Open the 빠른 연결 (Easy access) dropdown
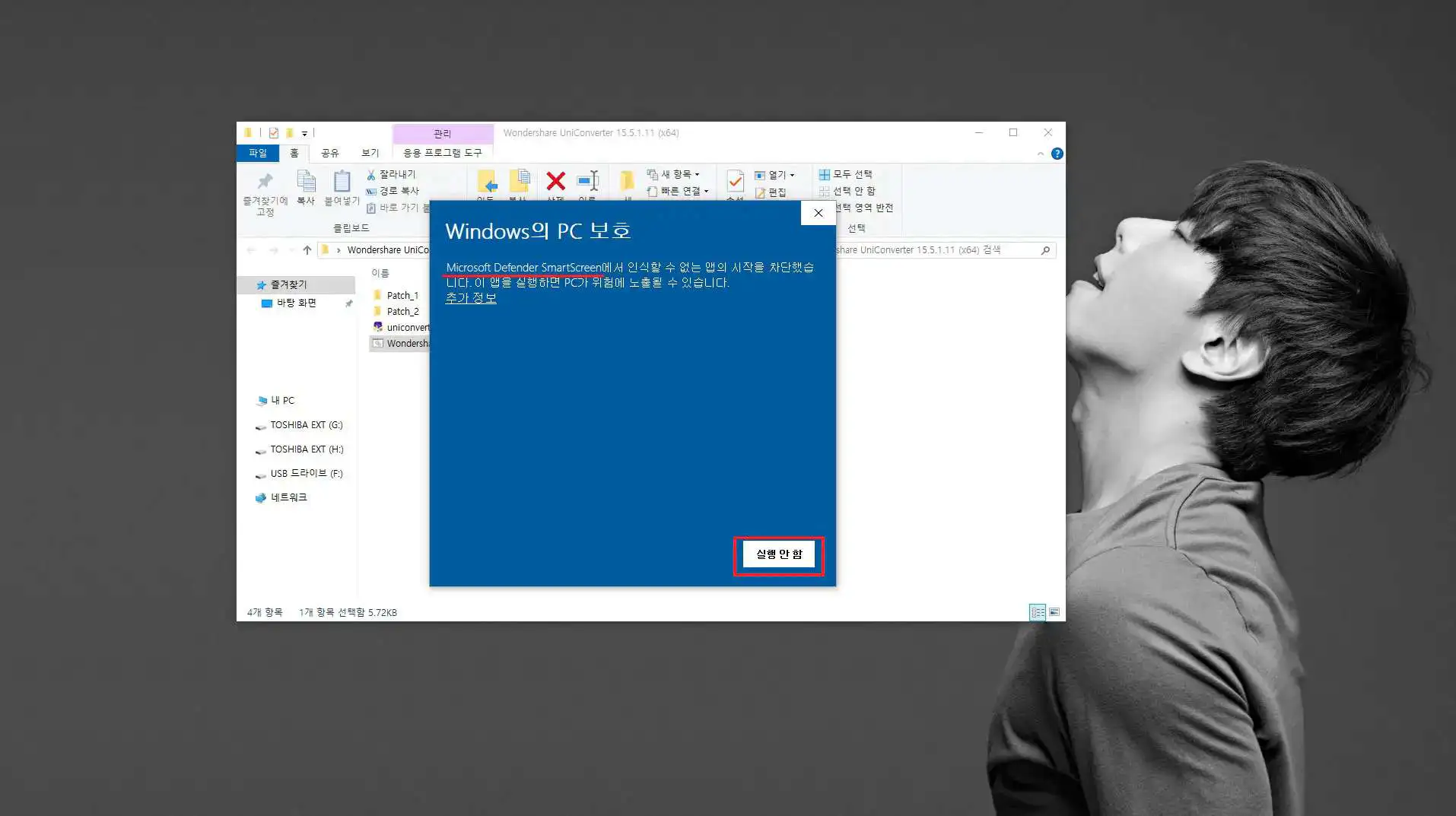The height and width of the screenshot is (816, 1456). 678,191
